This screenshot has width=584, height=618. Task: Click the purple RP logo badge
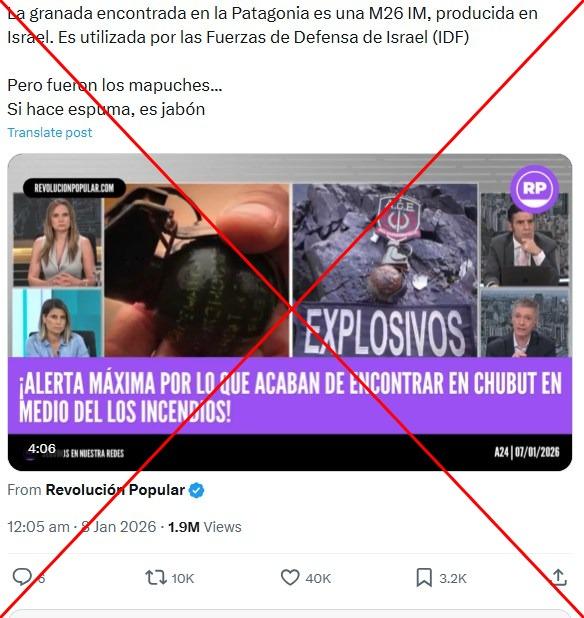534,189
